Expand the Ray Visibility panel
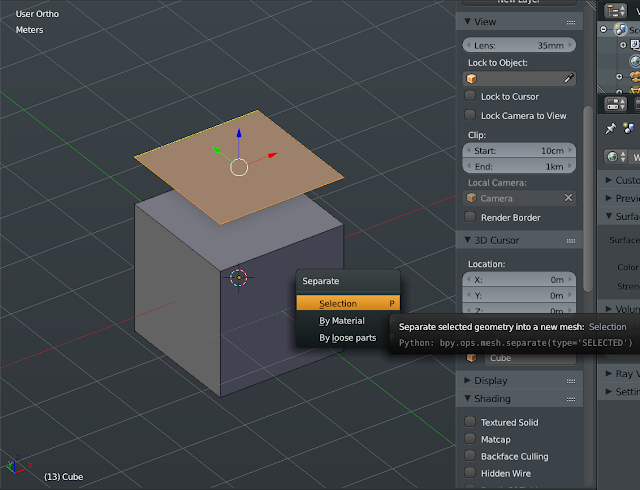 click(x=609, y=373)
